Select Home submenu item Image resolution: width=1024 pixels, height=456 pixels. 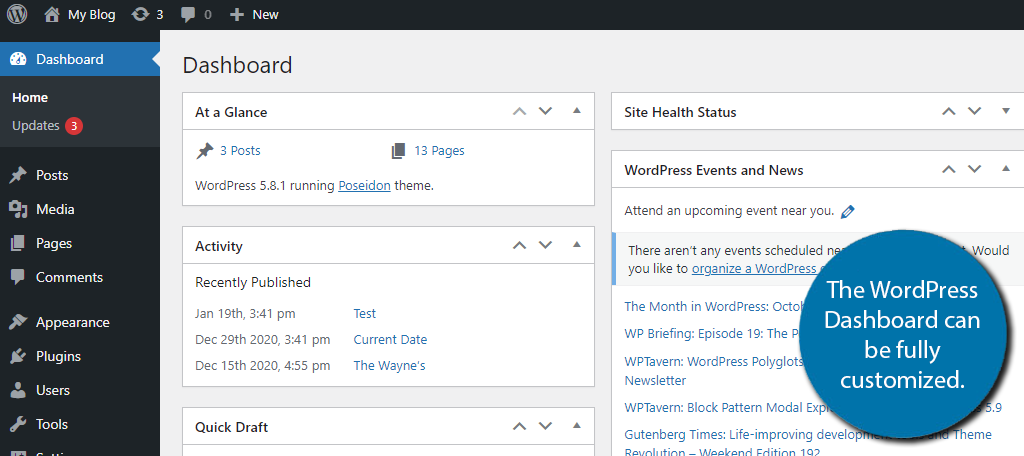point(30,97)
